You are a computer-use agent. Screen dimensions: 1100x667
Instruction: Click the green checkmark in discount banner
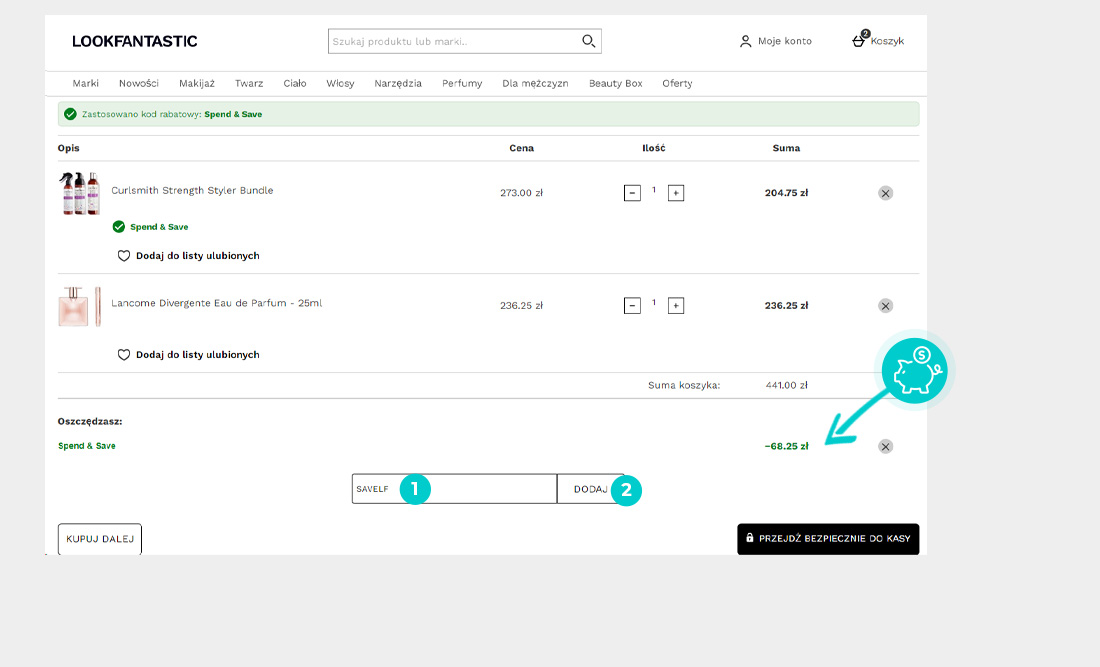point(70,114)
